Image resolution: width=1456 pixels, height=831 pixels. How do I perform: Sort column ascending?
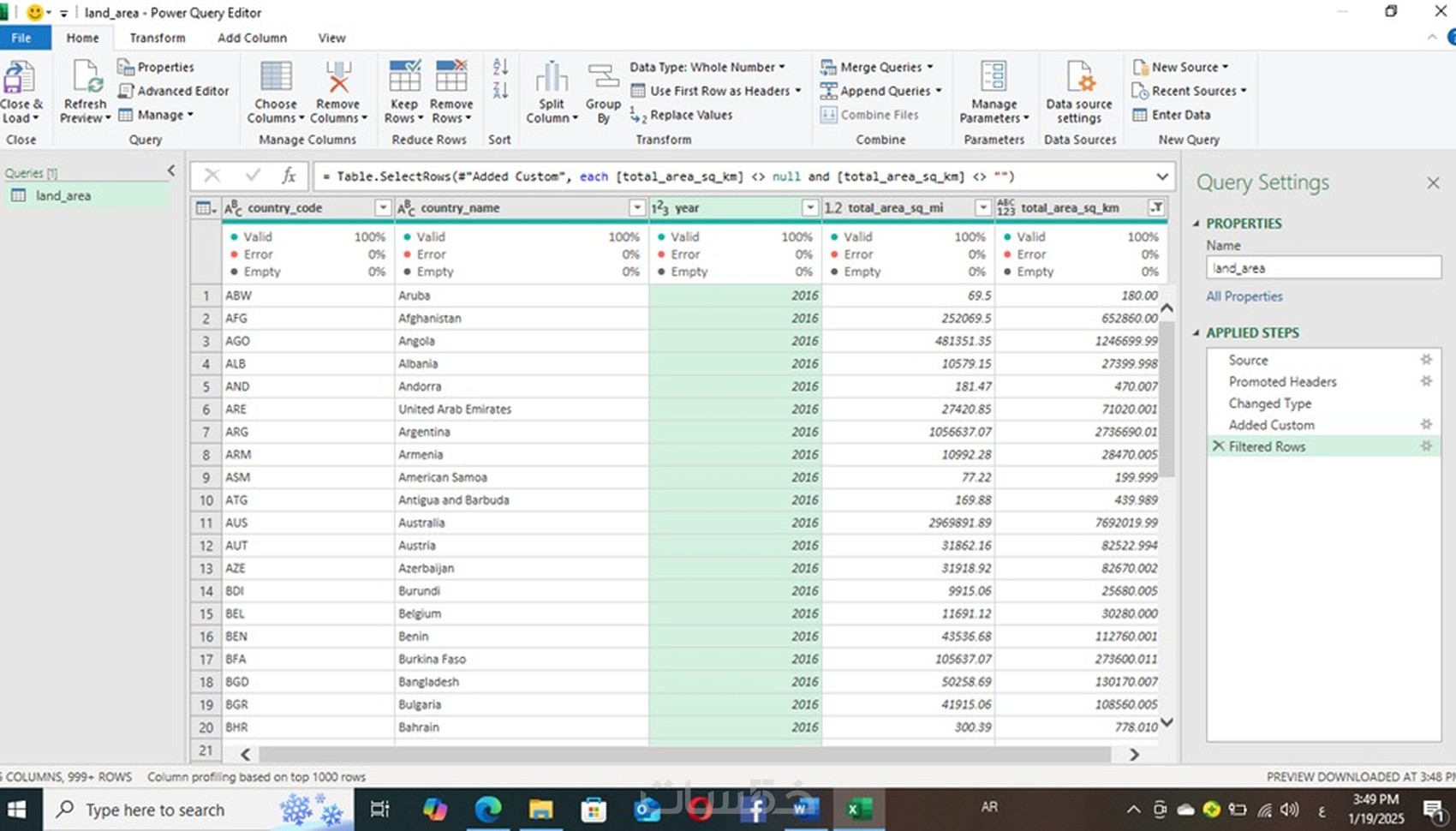[x=500, y=67]
